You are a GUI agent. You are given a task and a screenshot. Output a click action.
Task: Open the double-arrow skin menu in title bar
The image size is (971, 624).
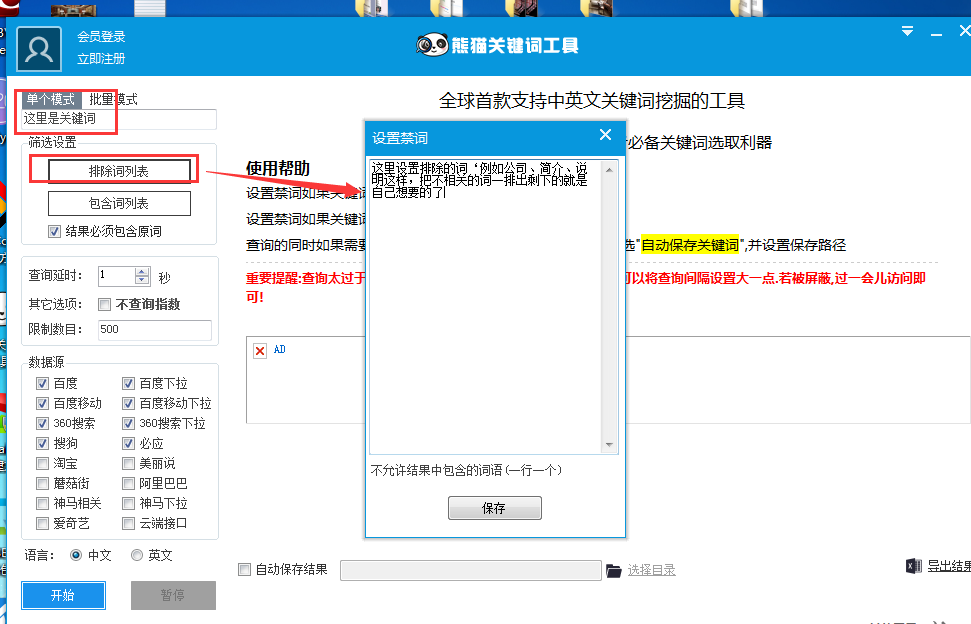907,31
